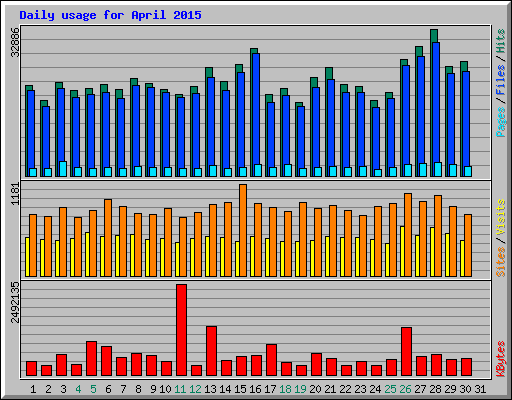Click the orange visits bar for day 30

(x=468, y=245)
